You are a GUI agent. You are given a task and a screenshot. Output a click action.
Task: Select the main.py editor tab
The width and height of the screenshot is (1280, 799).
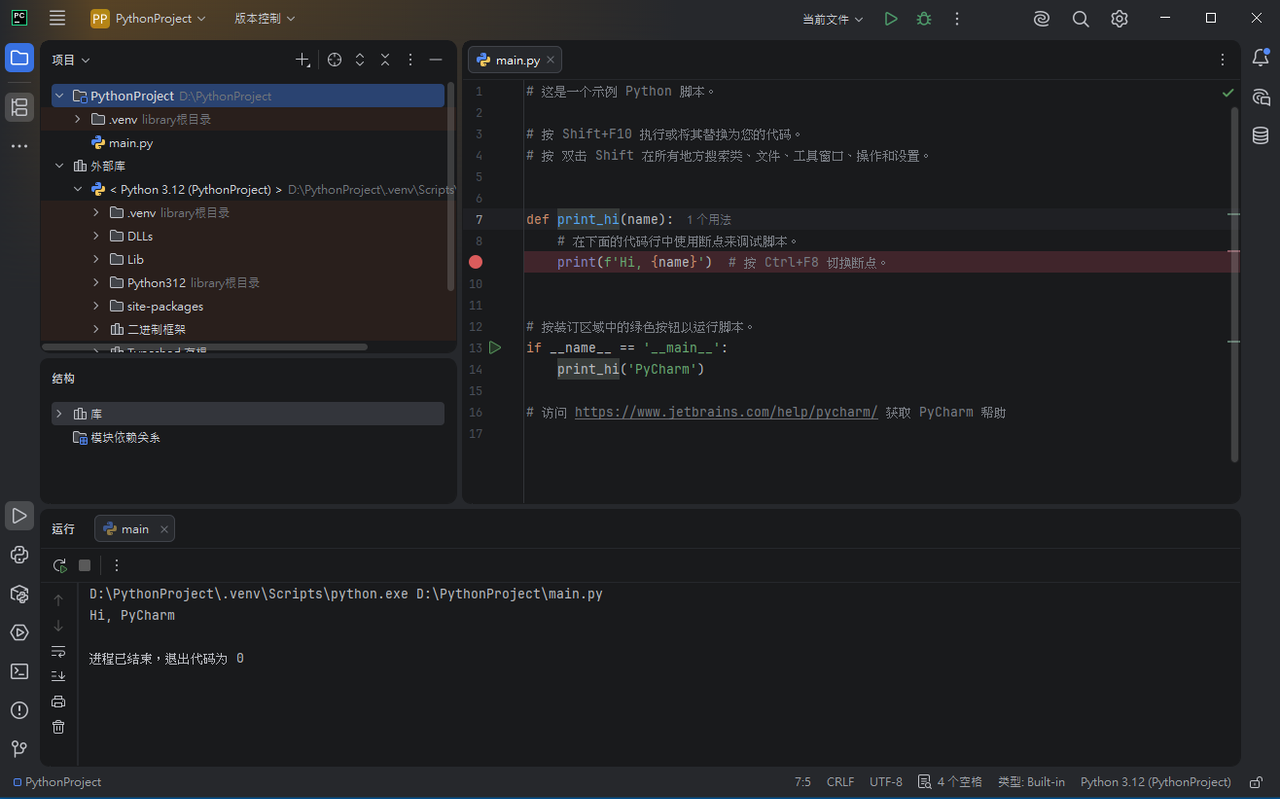(515, 60)
